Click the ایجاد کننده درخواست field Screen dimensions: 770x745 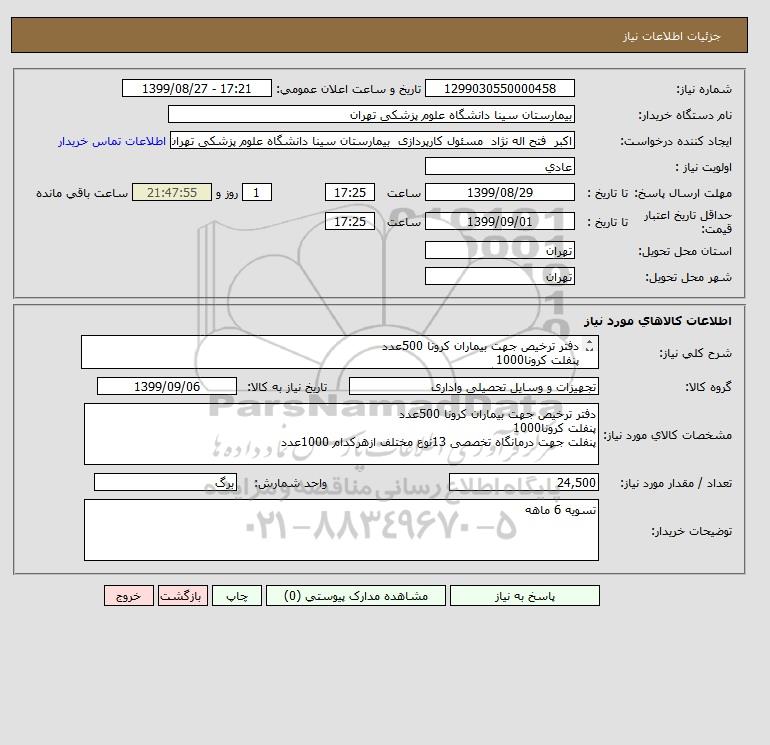[372, 140]
